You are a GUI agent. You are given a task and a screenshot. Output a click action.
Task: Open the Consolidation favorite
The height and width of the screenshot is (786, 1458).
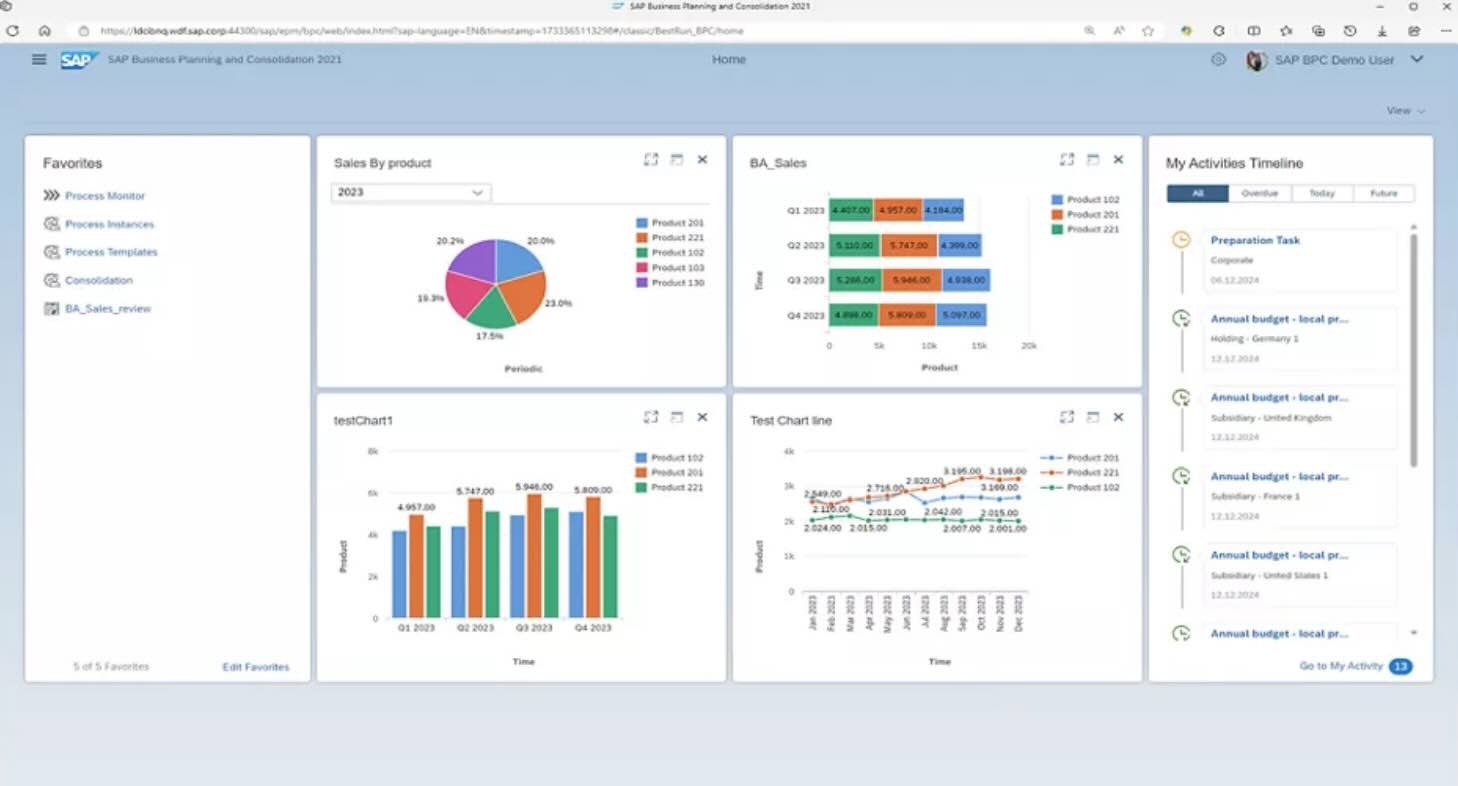[x=99, y=280]
